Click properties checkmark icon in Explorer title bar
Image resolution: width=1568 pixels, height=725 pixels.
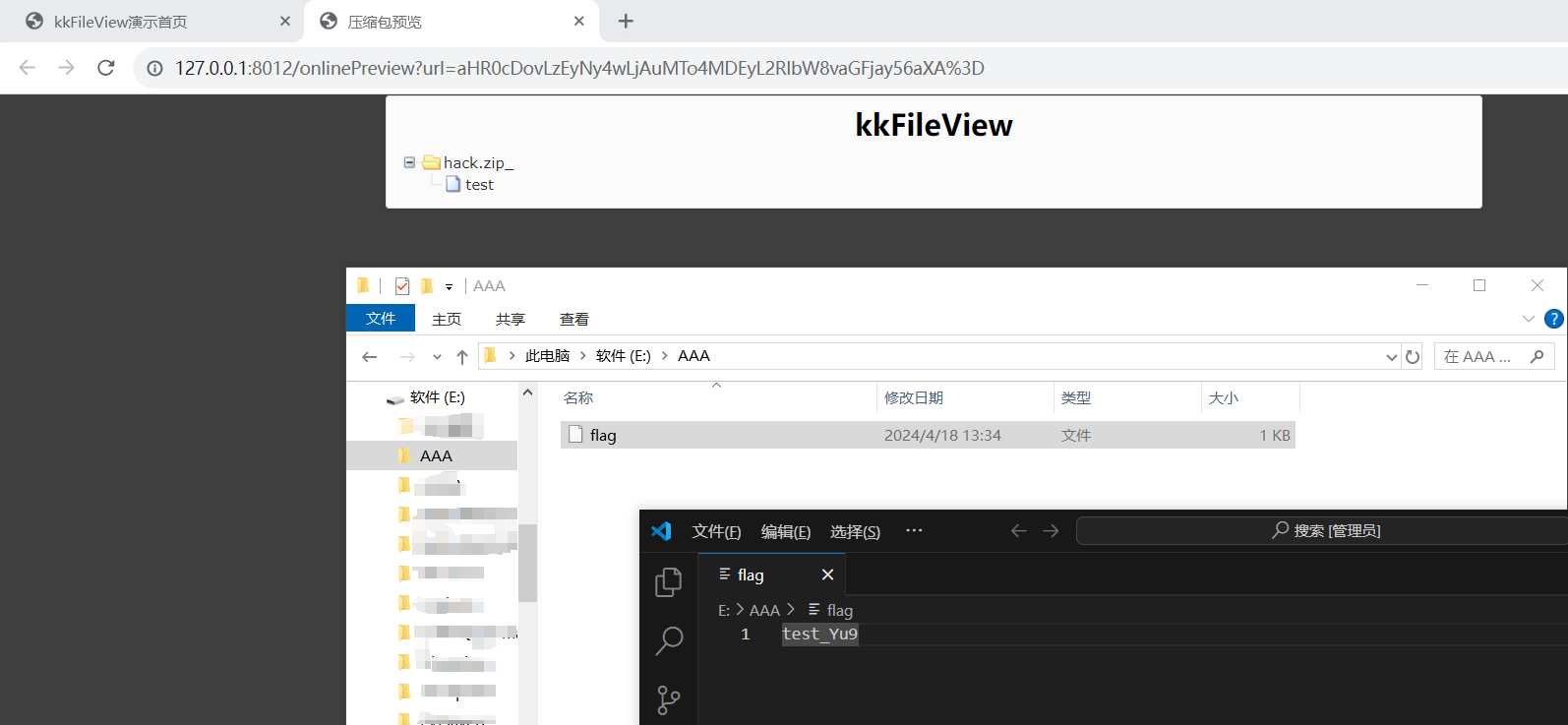pos(402,286)
